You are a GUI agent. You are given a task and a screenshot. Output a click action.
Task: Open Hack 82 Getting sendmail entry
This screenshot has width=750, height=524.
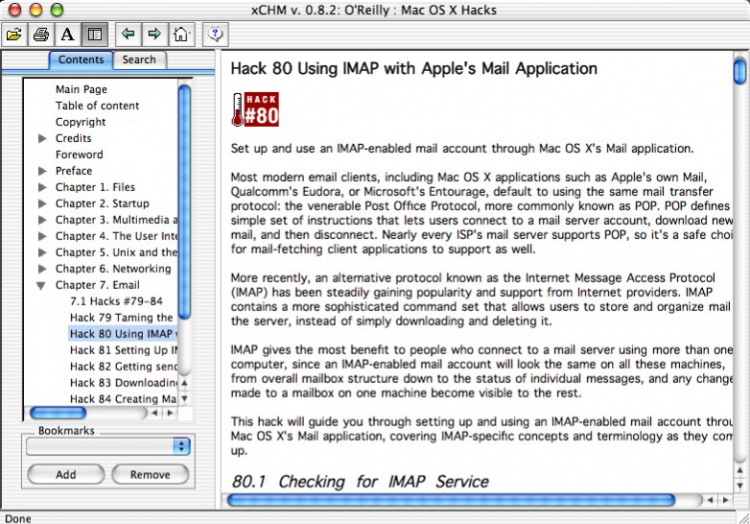pyautogui.click(x=123, y=366)
